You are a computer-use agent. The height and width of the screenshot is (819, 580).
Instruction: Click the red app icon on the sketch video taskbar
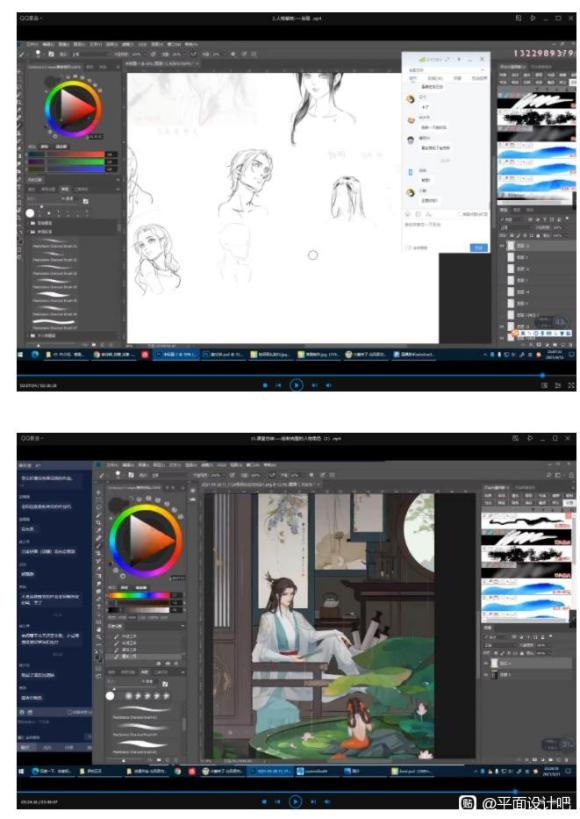pyautogui.click(x=145, y=355)
